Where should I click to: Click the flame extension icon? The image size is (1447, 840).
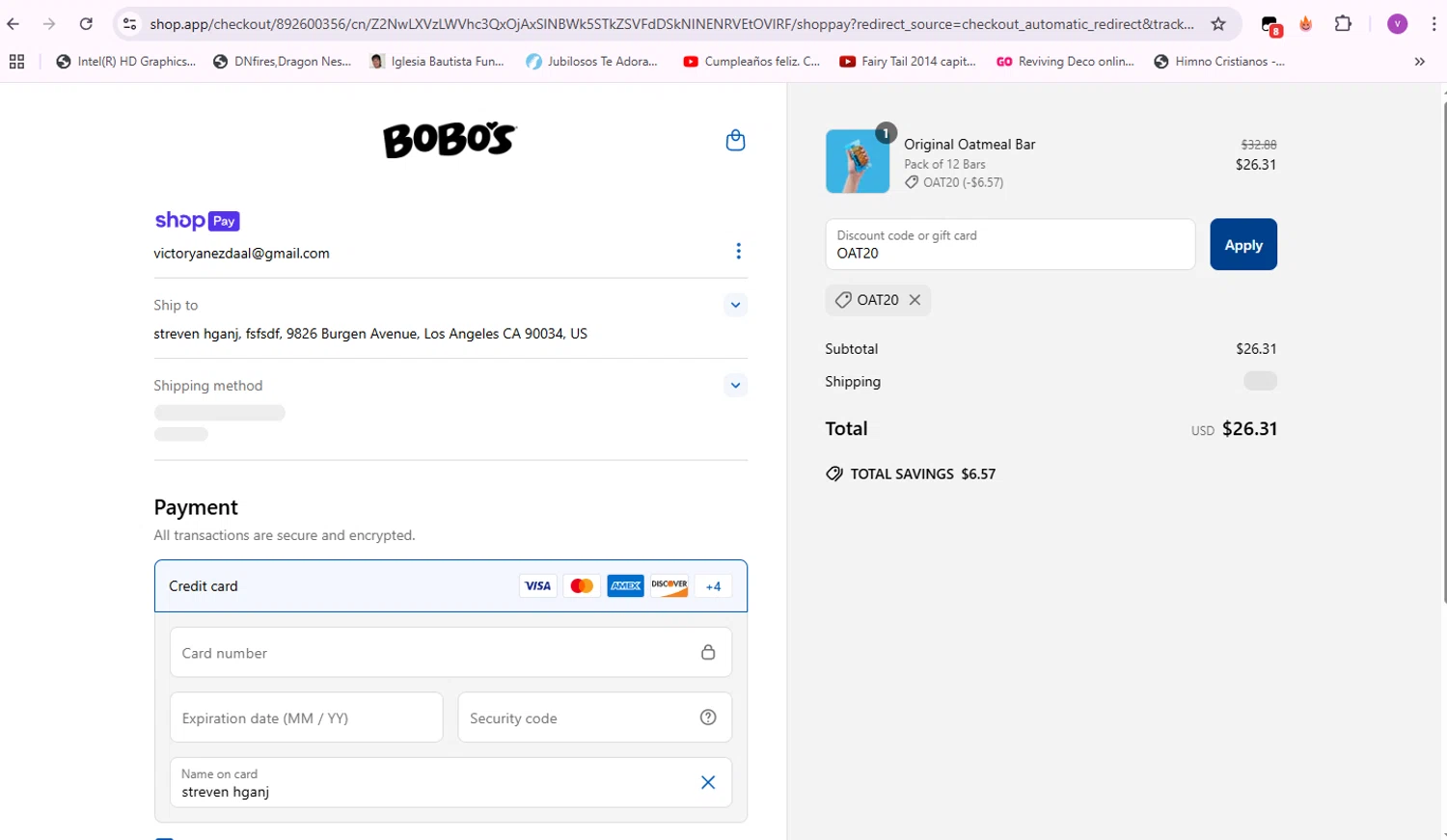point(1306,24)
